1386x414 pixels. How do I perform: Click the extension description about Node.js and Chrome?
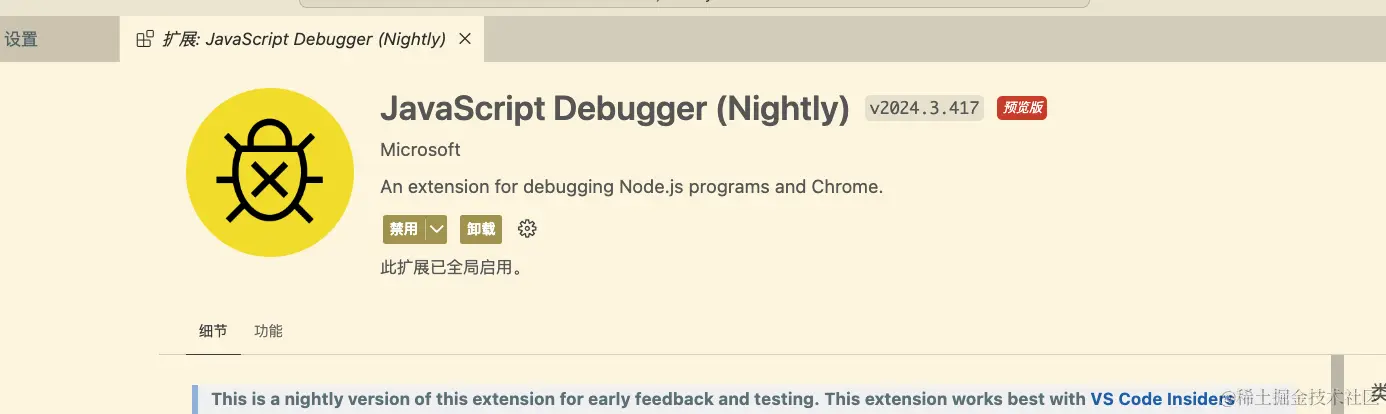pos(631,187)
